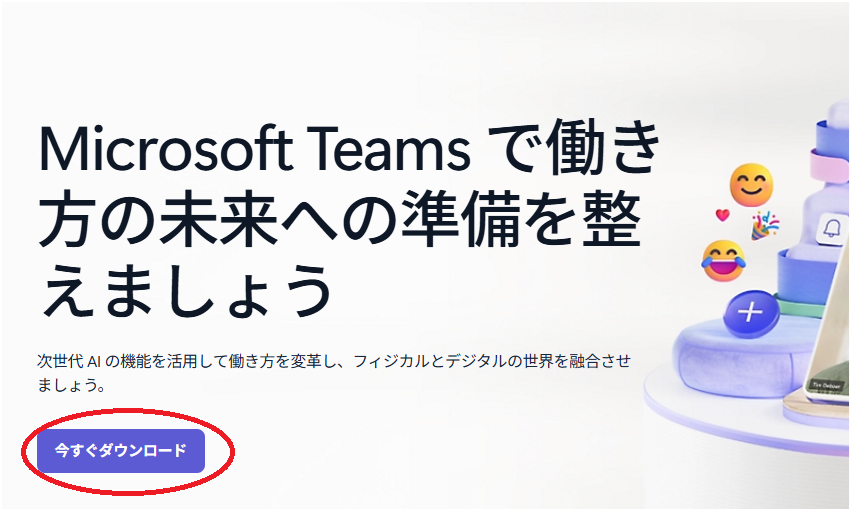Click the Tim Deboer name label on phone
Screen dimensions: 851x511
click(x=827, y=385)
